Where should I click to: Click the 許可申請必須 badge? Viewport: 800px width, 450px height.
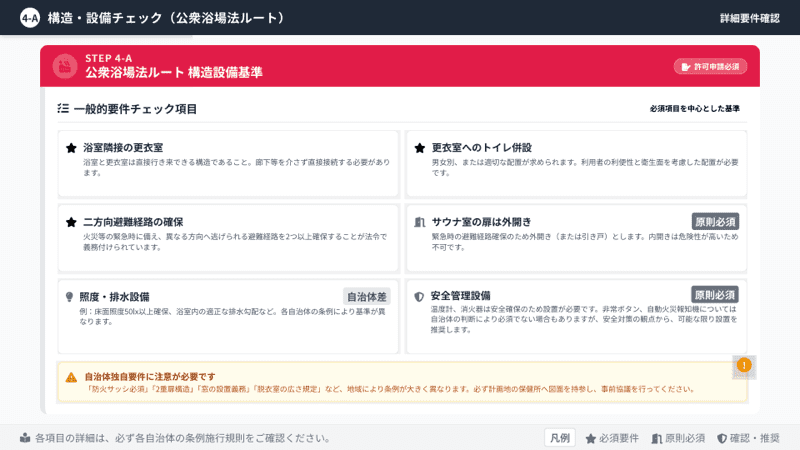[x=710, y=67]
